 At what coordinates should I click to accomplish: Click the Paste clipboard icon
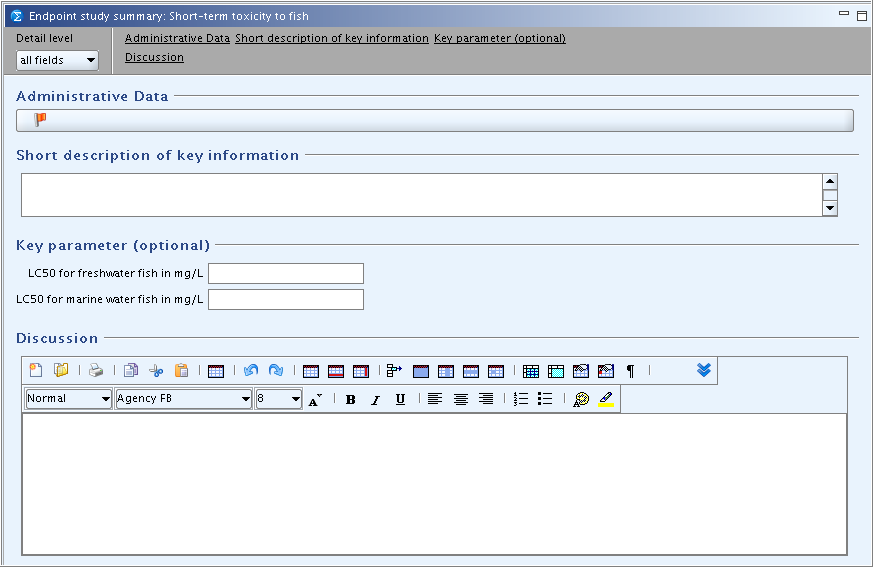pyautogui.click(x=182, y=370)
